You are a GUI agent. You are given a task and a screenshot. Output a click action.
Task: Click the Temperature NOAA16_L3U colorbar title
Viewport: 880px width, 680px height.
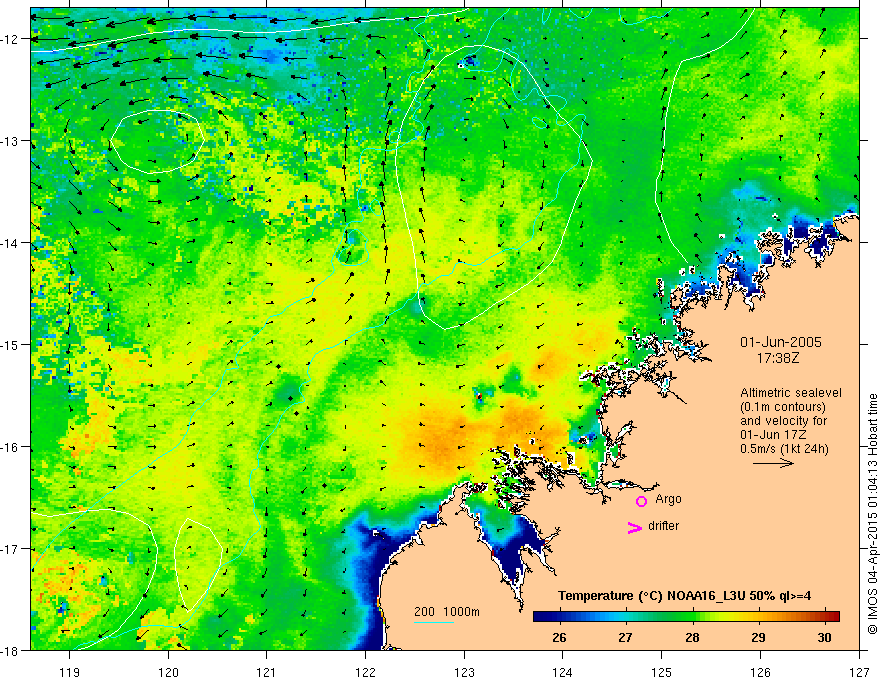tap(684, 596)
